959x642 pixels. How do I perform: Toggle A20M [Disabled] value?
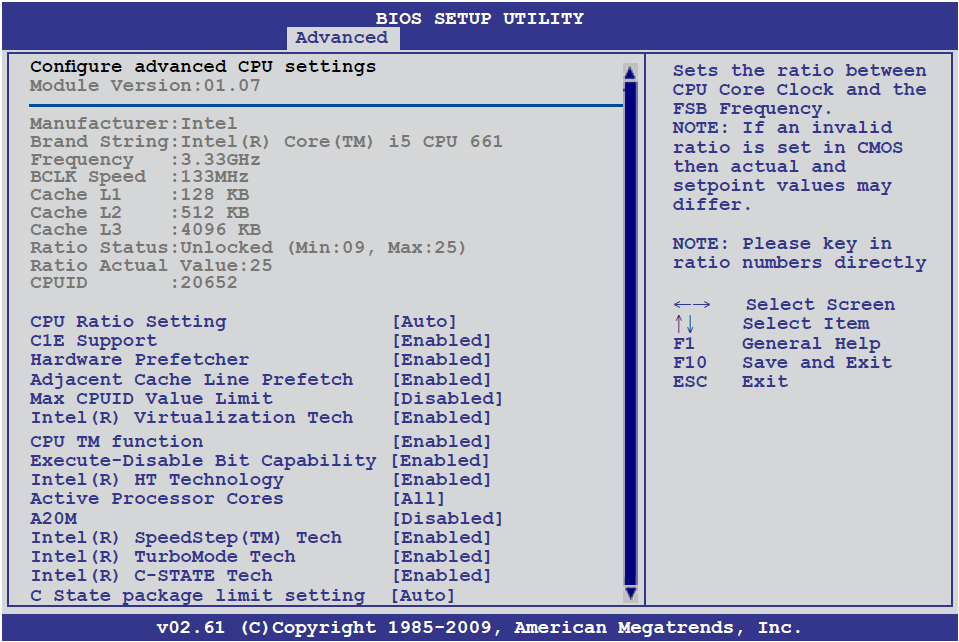[448, 518]
